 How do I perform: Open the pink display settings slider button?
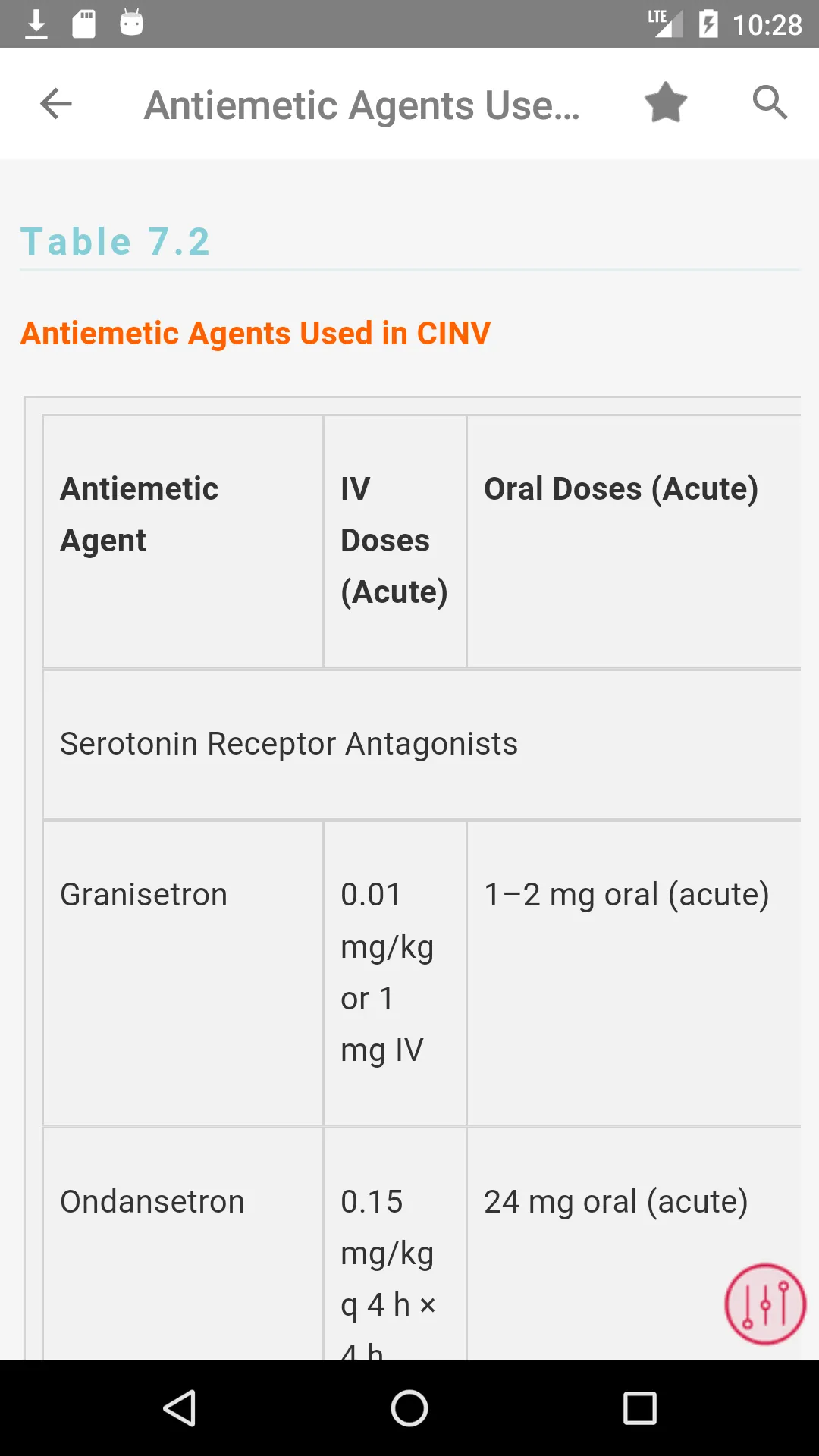[765, 1304]
